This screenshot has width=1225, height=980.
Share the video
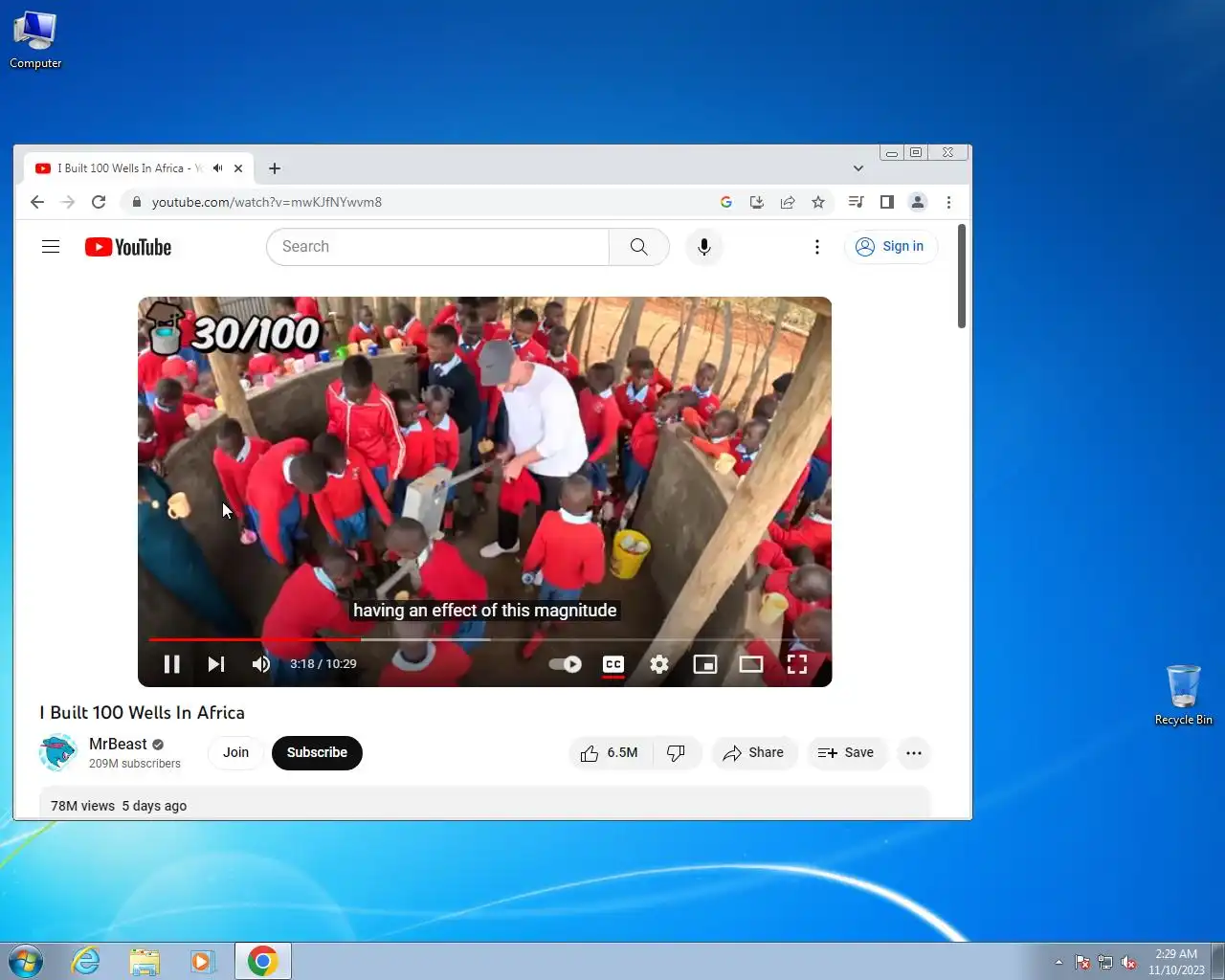(754, 753)
